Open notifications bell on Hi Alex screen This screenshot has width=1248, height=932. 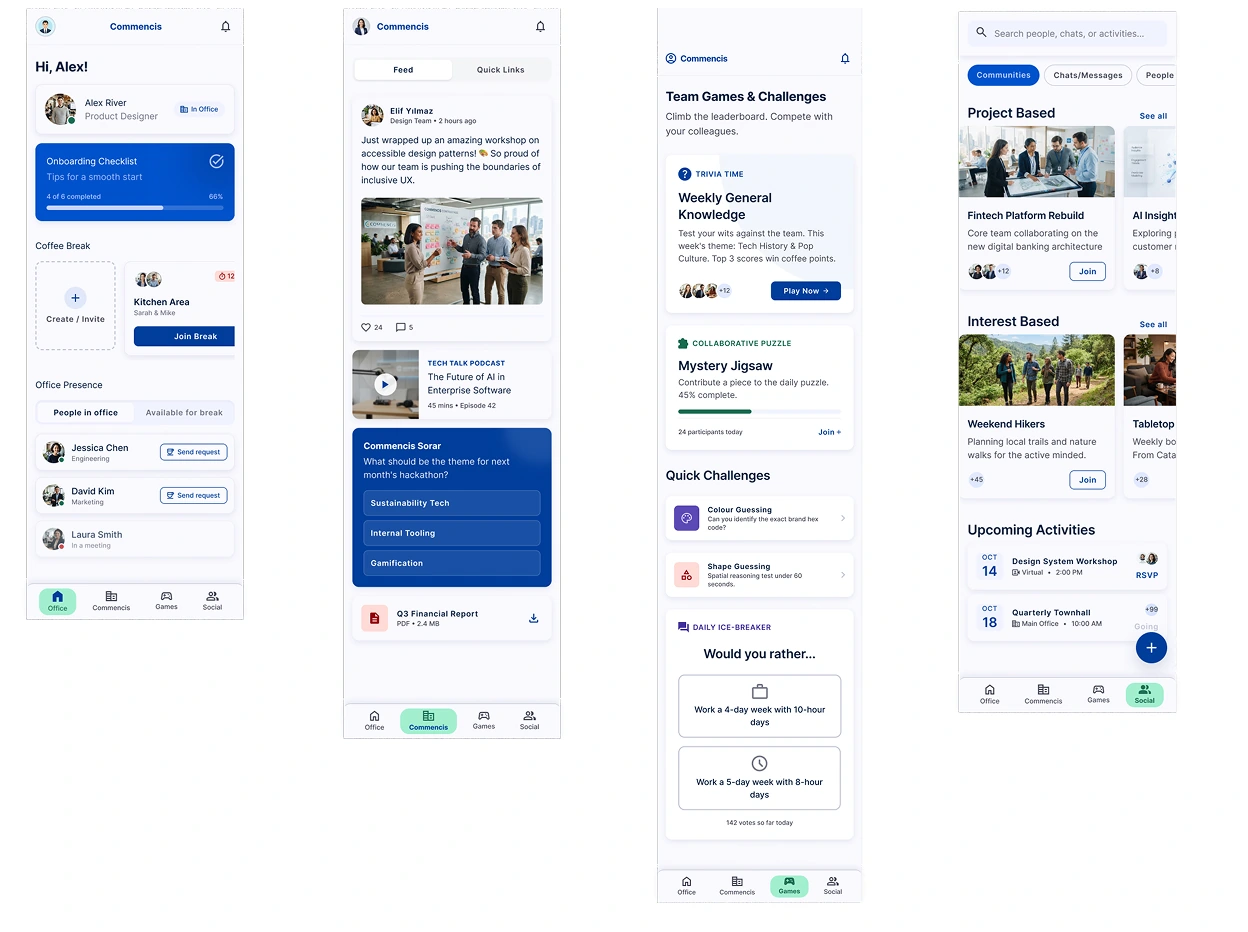click(225, 27)
